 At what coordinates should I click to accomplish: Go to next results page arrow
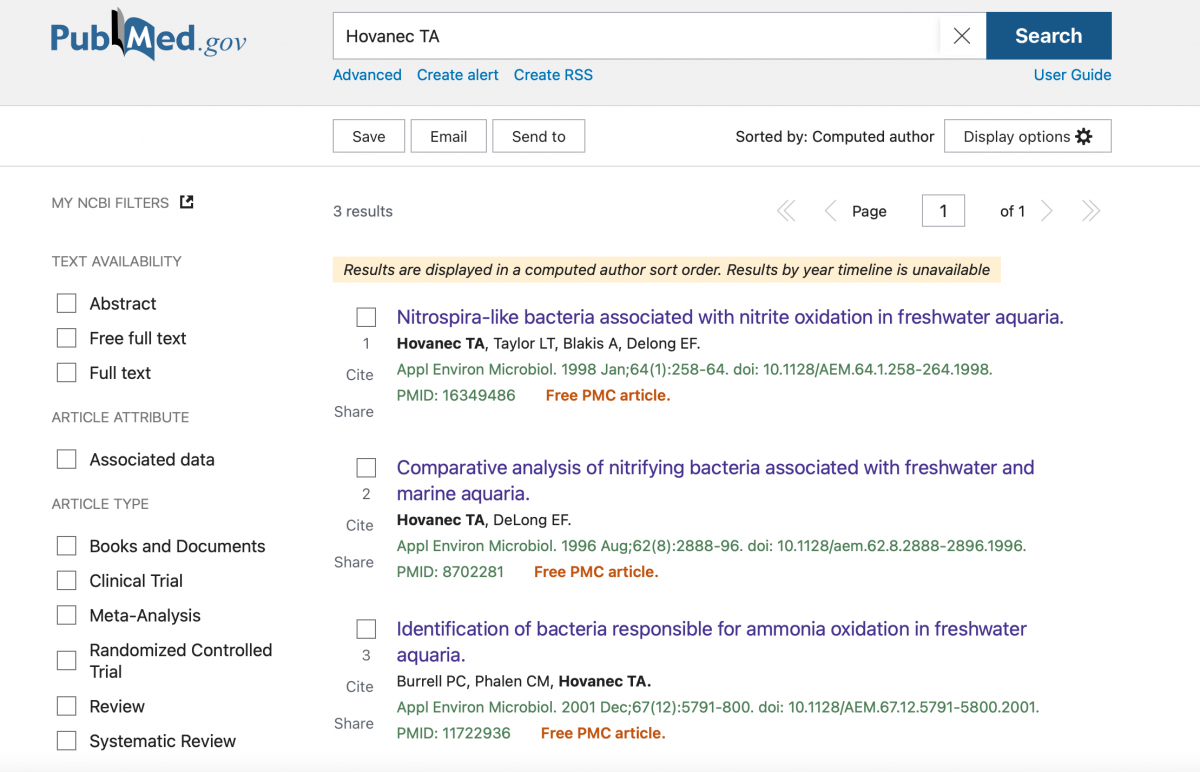1047,211
